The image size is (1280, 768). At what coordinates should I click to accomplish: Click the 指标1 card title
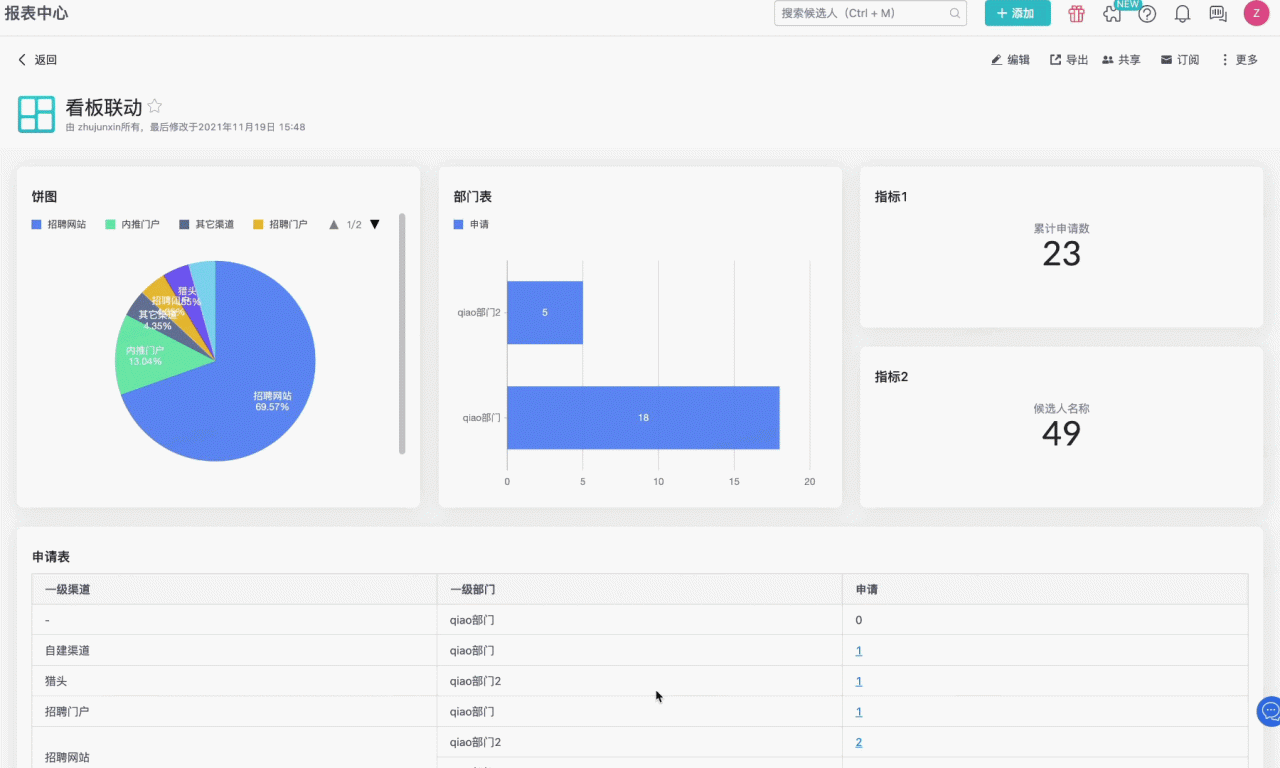coord(891,197)
